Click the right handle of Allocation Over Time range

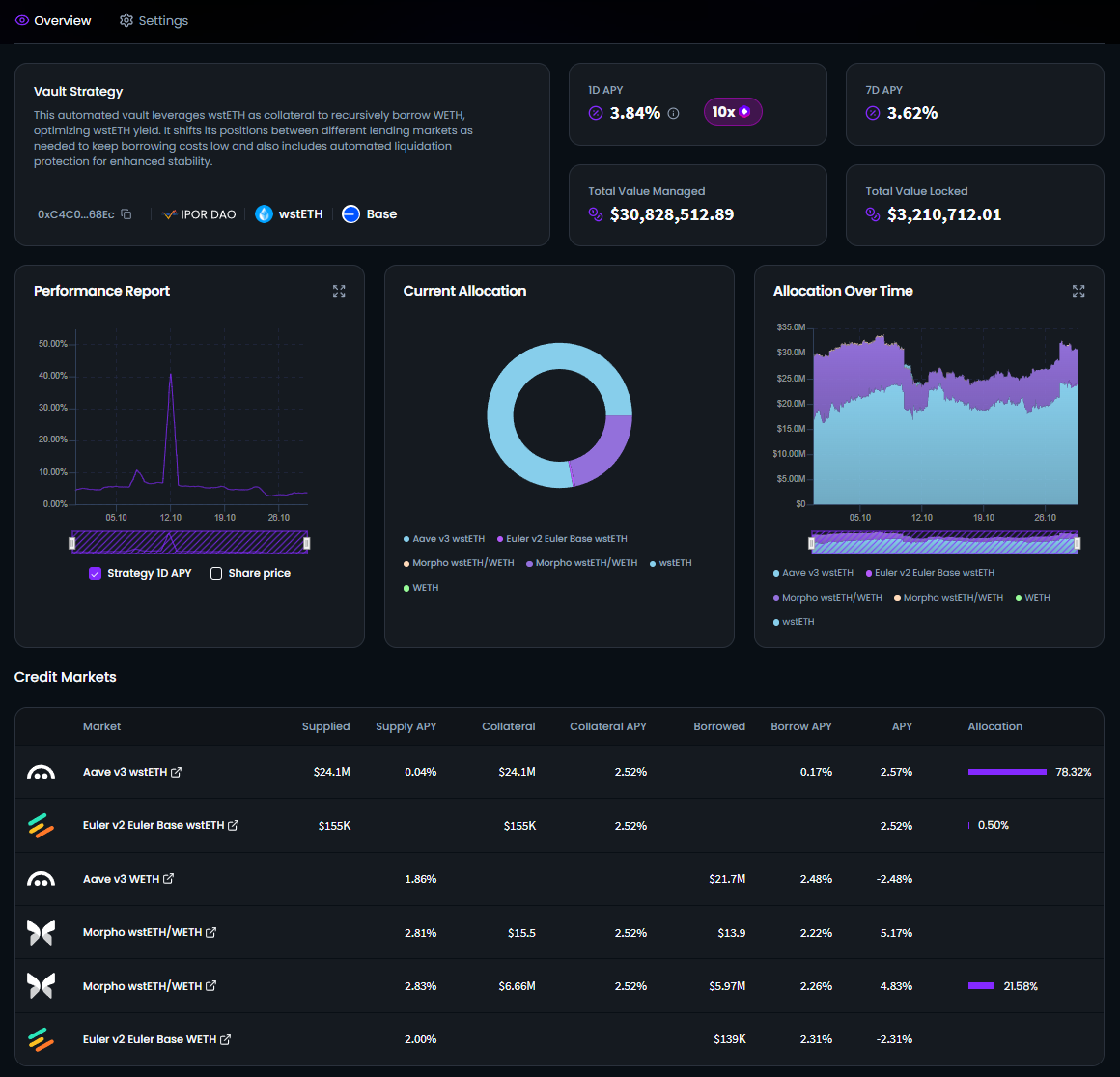pyautogui.click(x=1077, y=544)
